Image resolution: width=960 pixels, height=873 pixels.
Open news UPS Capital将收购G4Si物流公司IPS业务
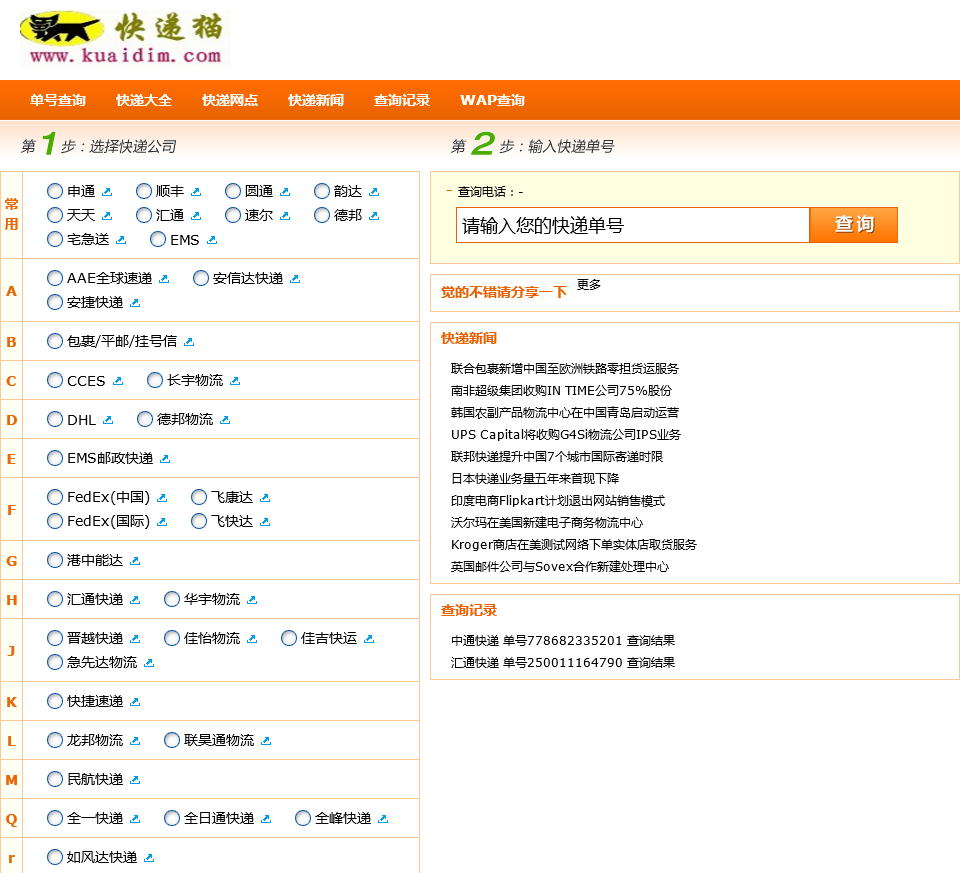coord(566,435)
